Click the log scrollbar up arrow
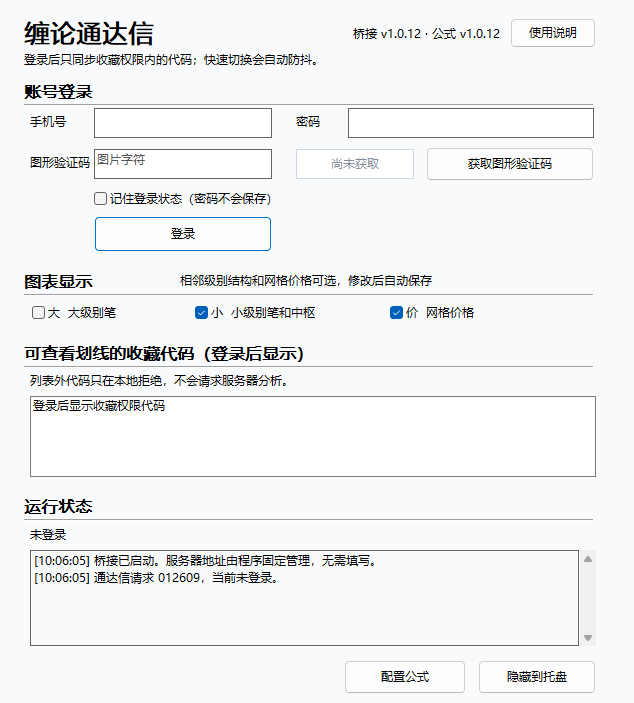The width and height of the screenshot is (634, 703). pos(588,559)
